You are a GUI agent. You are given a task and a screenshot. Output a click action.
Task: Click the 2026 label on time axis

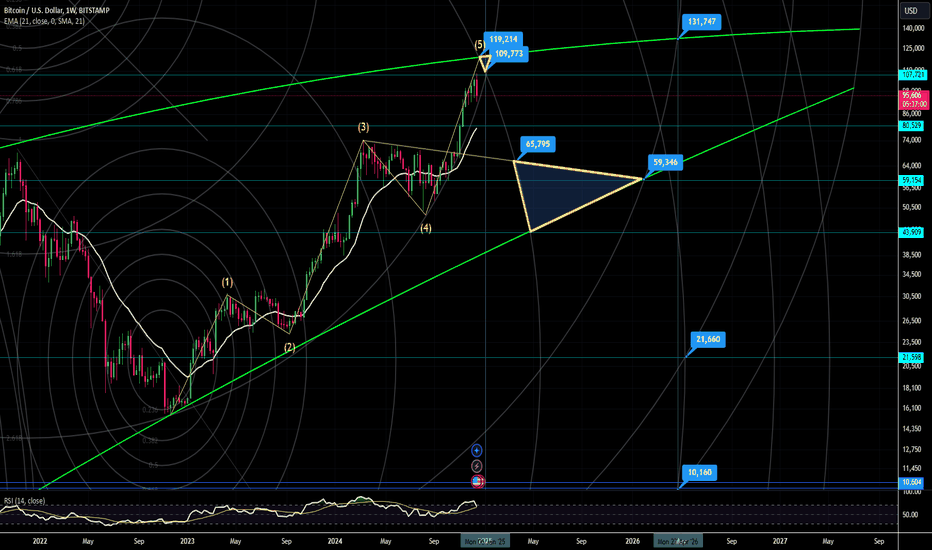(632, 542)
